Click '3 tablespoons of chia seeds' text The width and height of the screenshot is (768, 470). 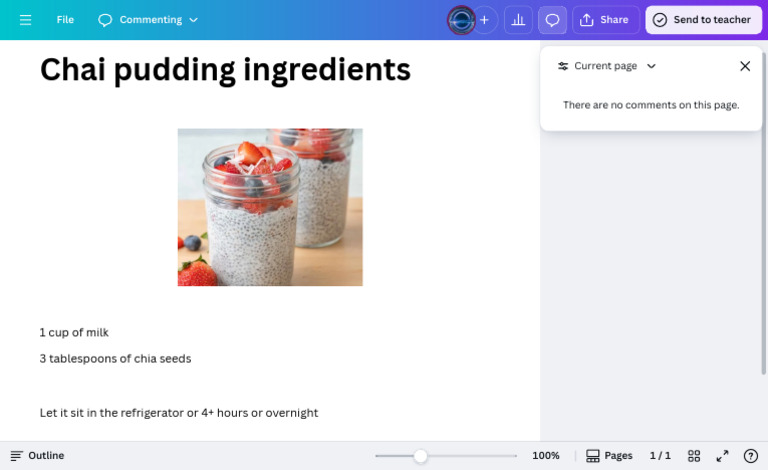pos(115,359)
